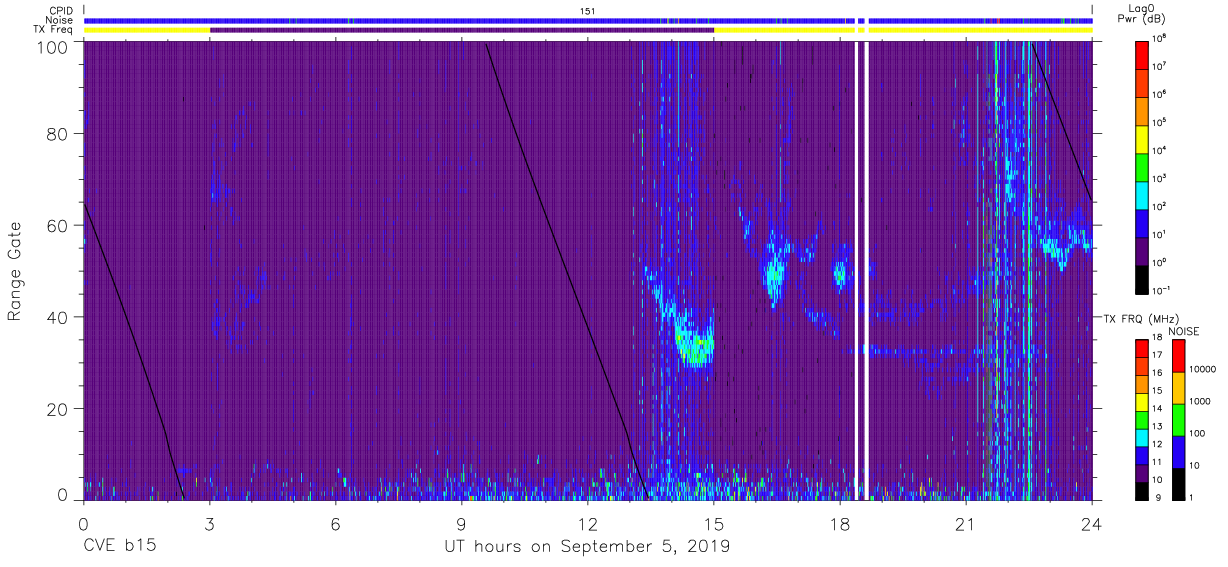Image resolution: width=1228 pixels, height=567 pixels.
Task: Click the x-axis tick label '15'
Action: click(713, 524)
